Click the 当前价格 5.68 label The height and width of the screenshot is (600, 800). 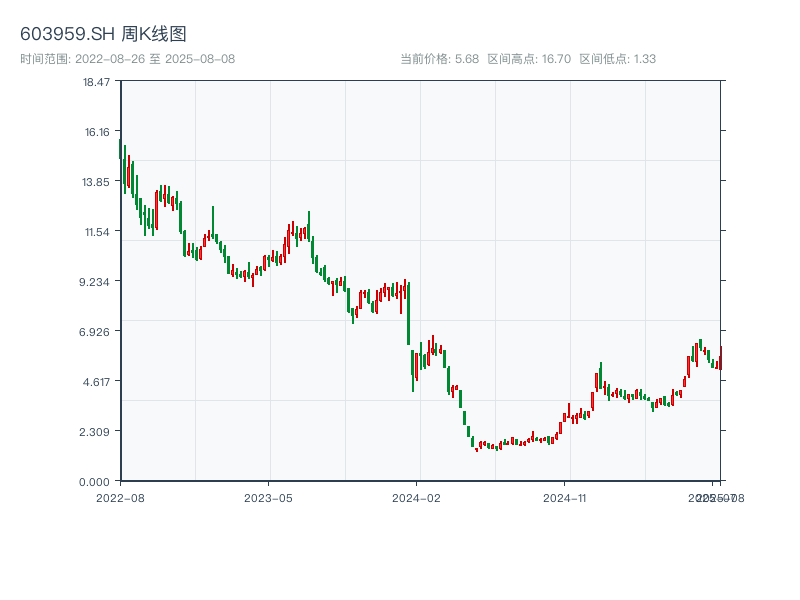[439, 59]
